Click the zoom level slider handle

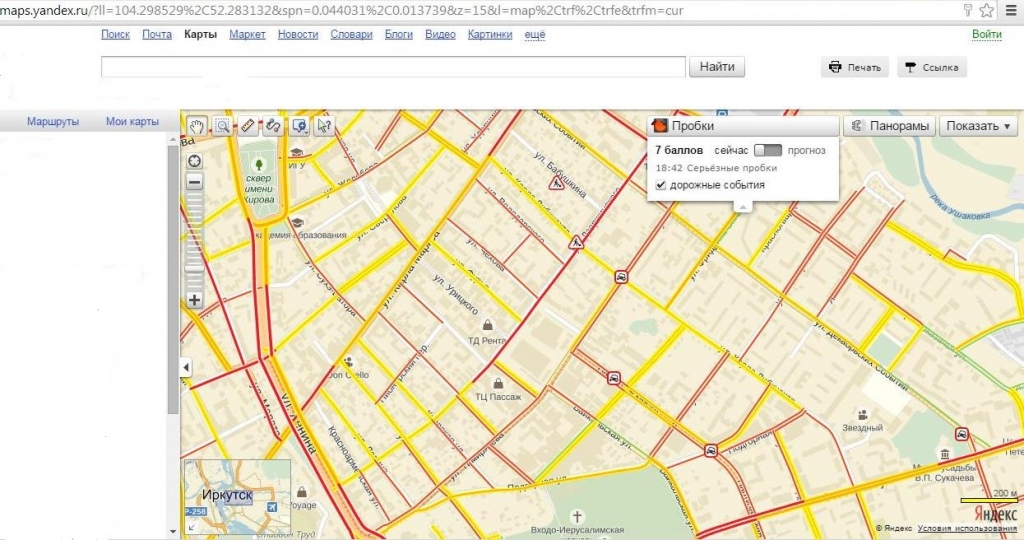194,269
